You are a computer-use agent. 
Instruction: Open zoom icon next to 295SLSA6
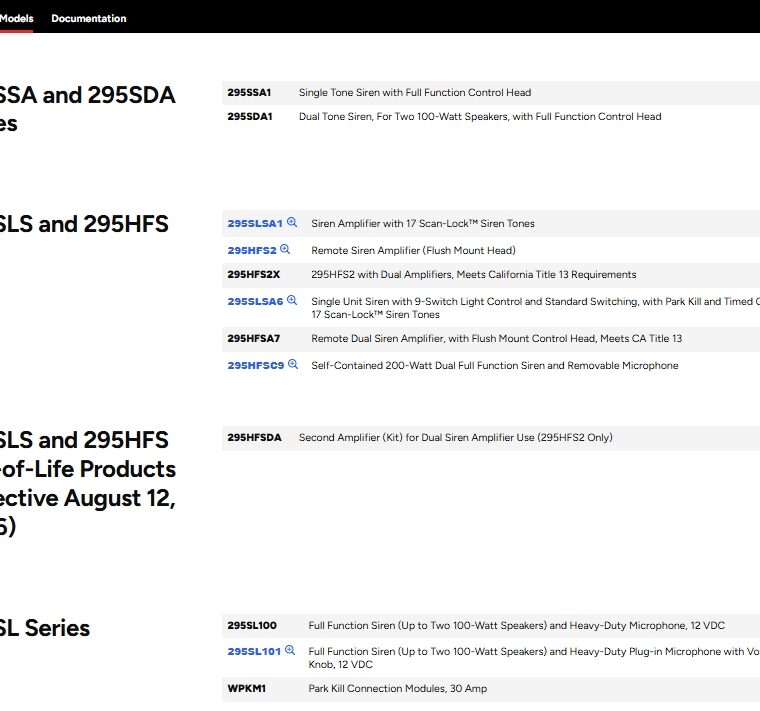point(292,300)
